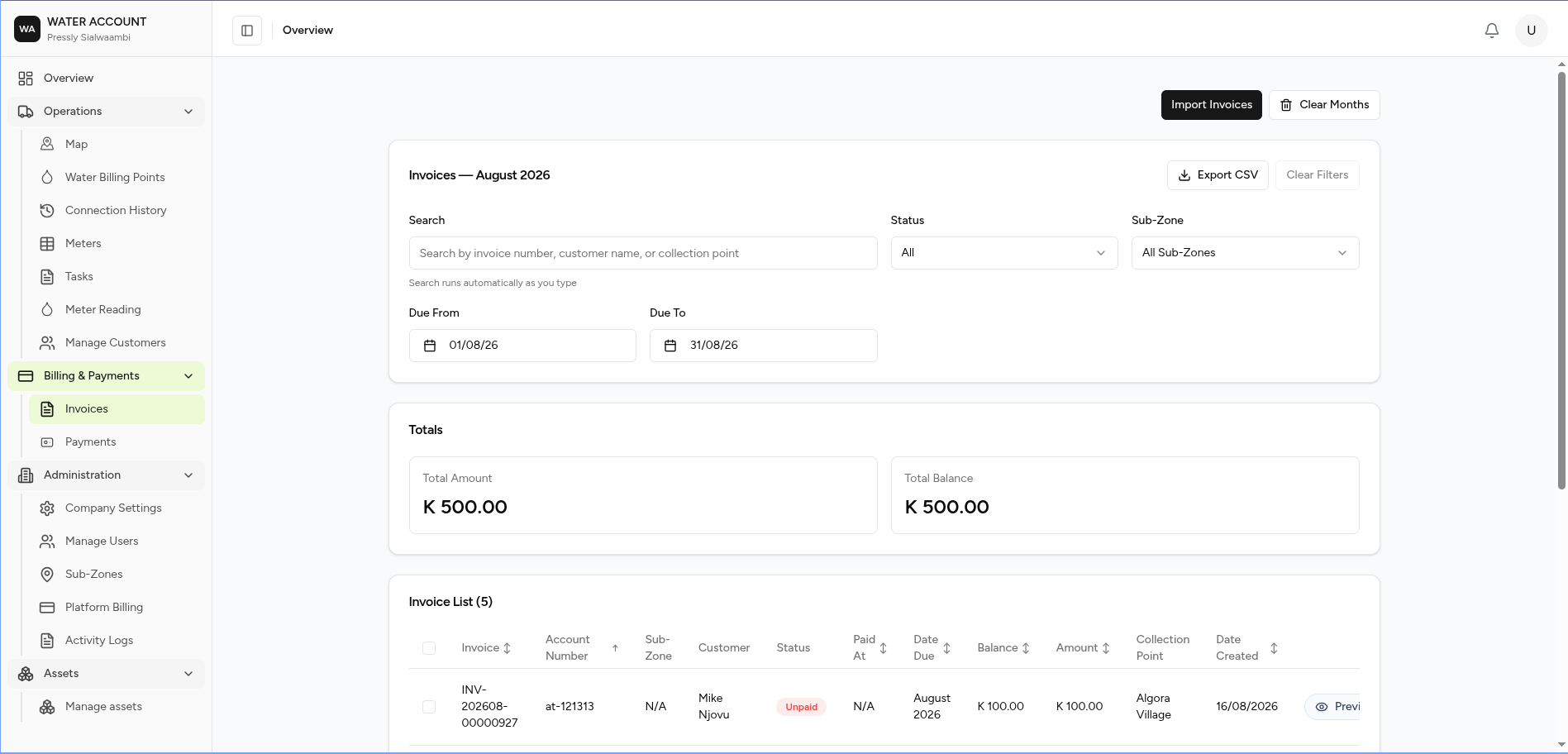1568x754 pixels.
Task: Click the Invoices file icon
Action: click(x=47, y=409)
